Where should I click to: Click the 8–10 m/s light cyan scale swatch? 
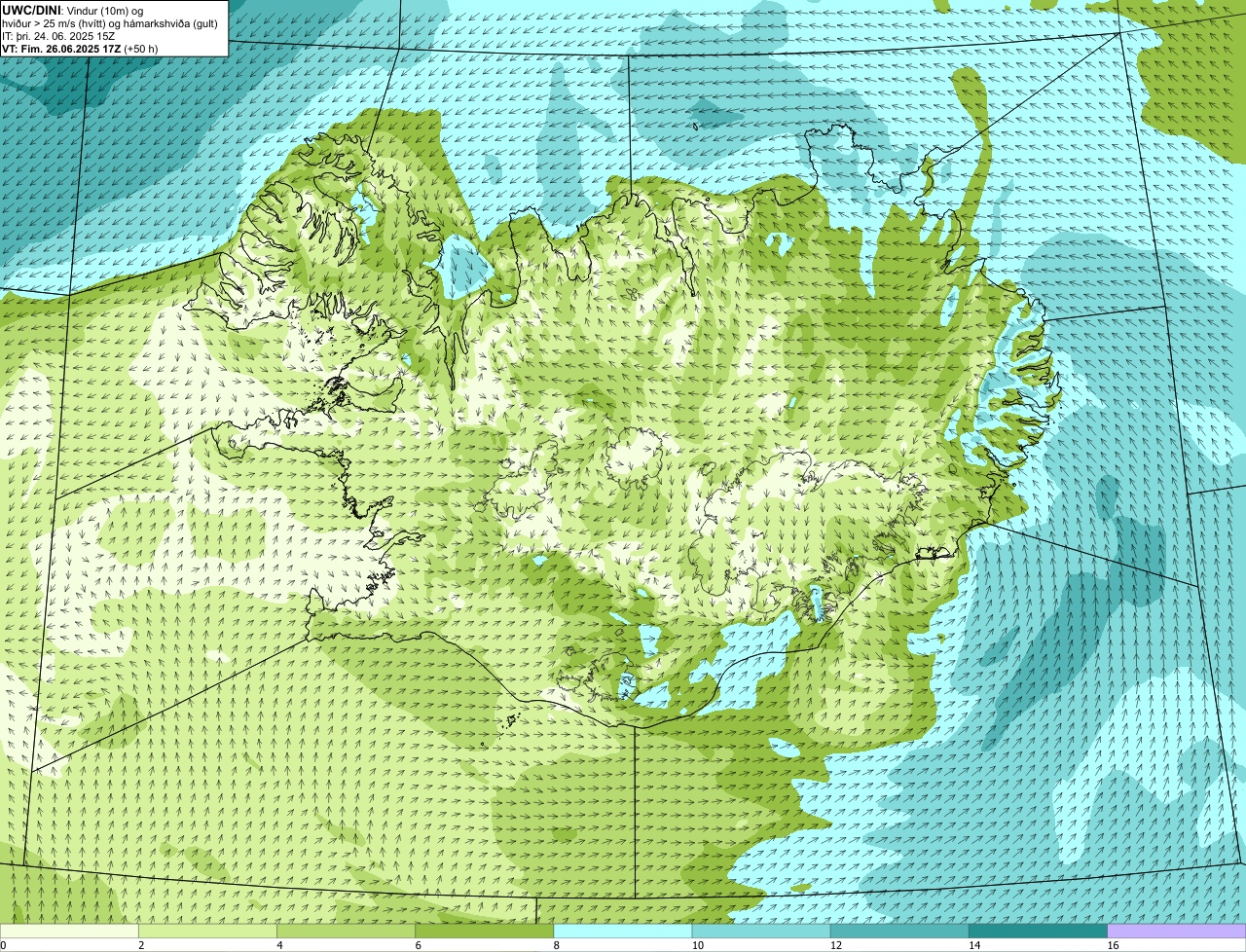coord(623,932)
